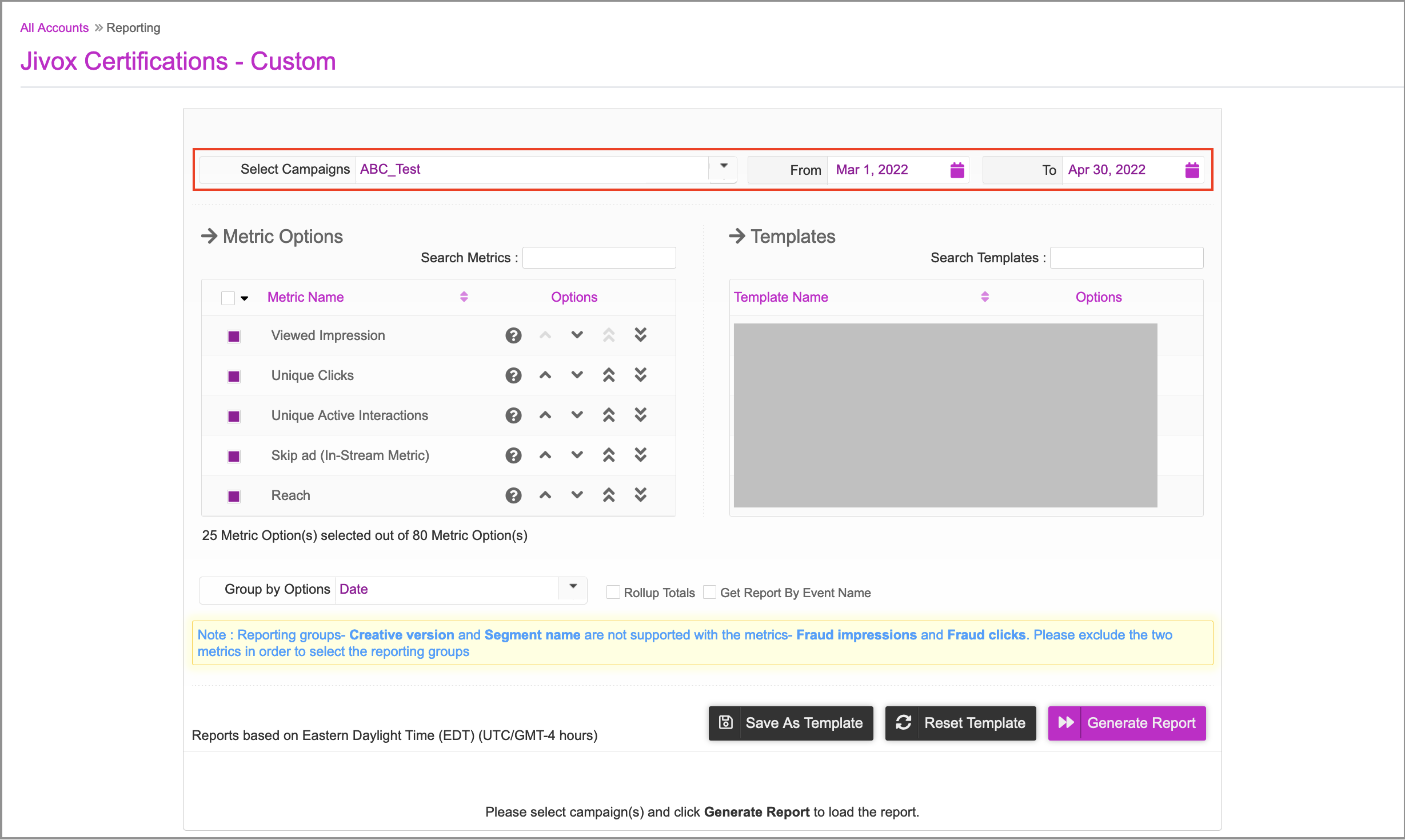Viewport: 1405px width, 840px height.
Task: Enable Rollup Totals option
Action: point(613,592)
